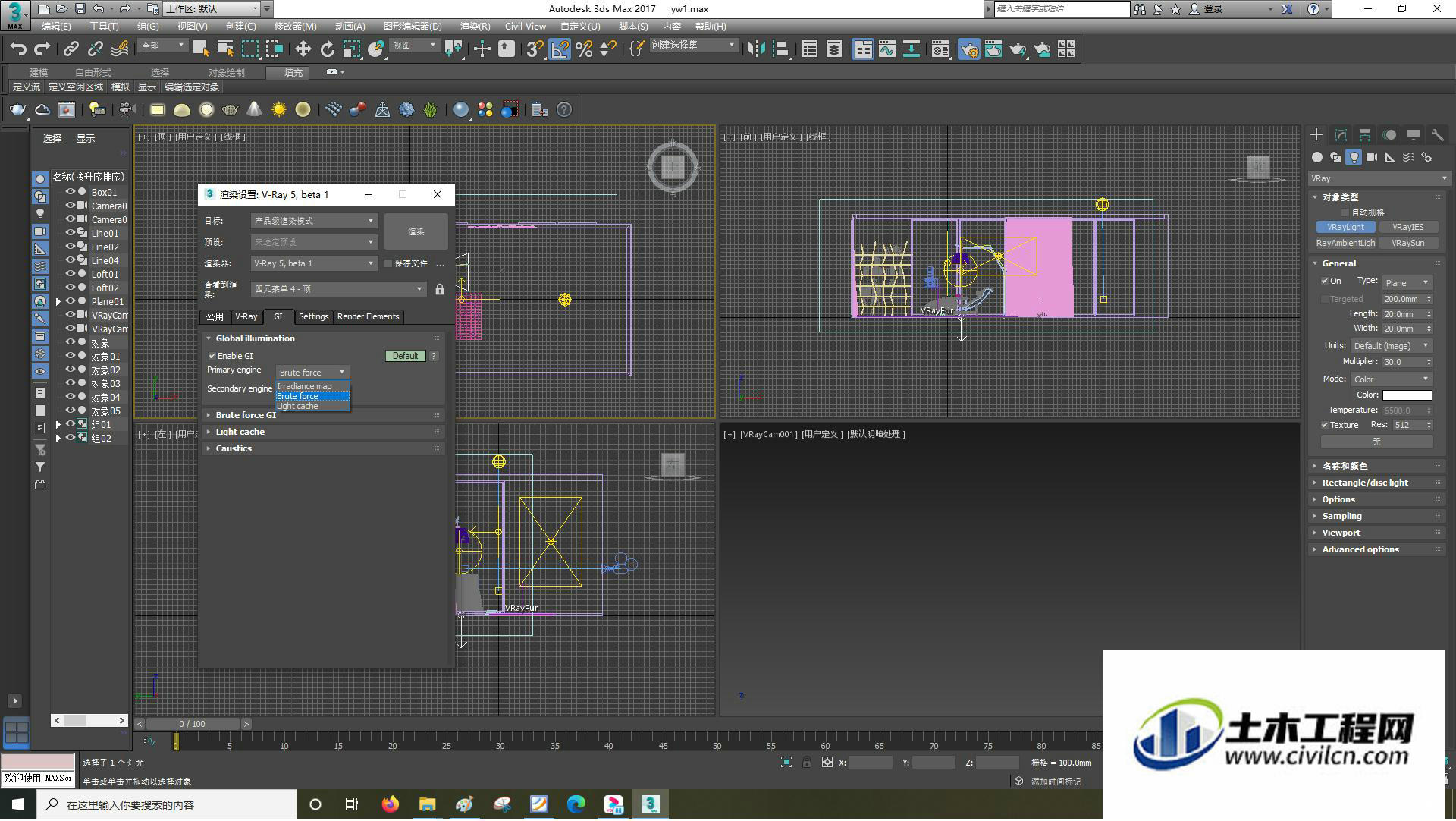Click the Windows Start button
The width and height of the screenshot is (1456, 821).
pyautogui.click(x=18, y=804)
